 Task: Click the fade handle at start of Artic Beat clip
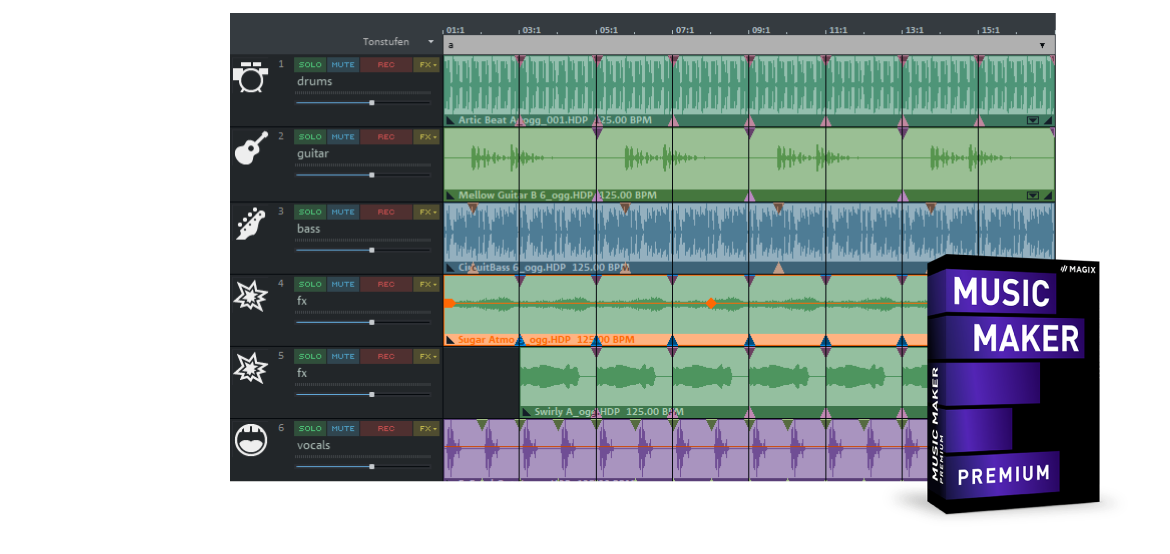coord(450,119)
